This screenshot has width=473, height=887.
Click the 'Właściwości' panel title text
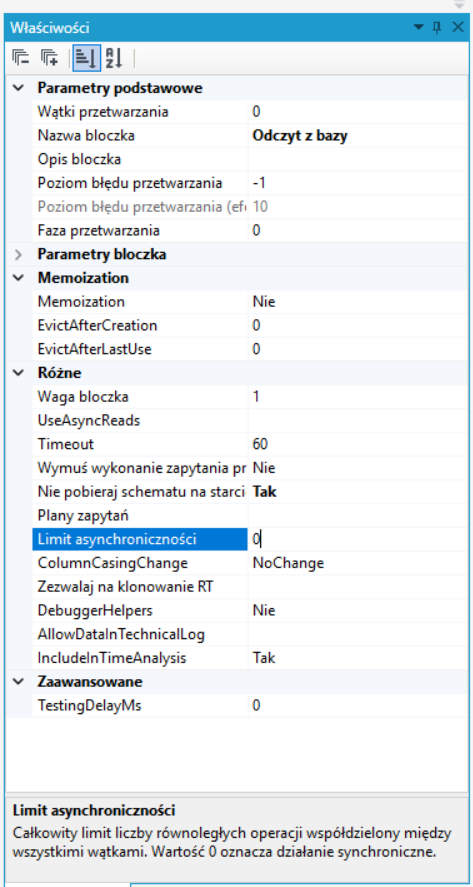(x=50, y=28)
